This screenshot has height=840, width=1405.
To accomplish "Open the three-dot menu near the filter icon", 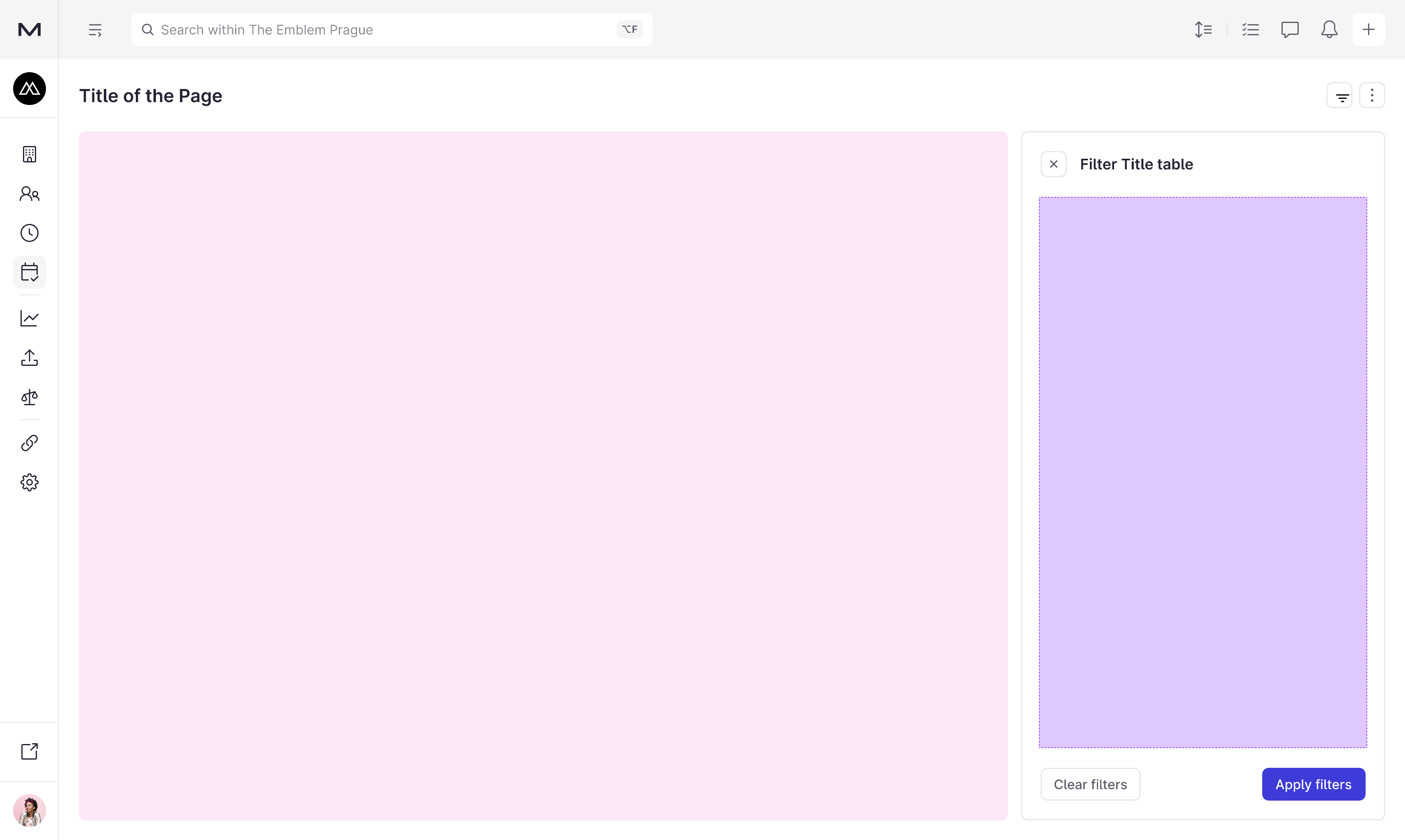I will [x=1372, y=95].
